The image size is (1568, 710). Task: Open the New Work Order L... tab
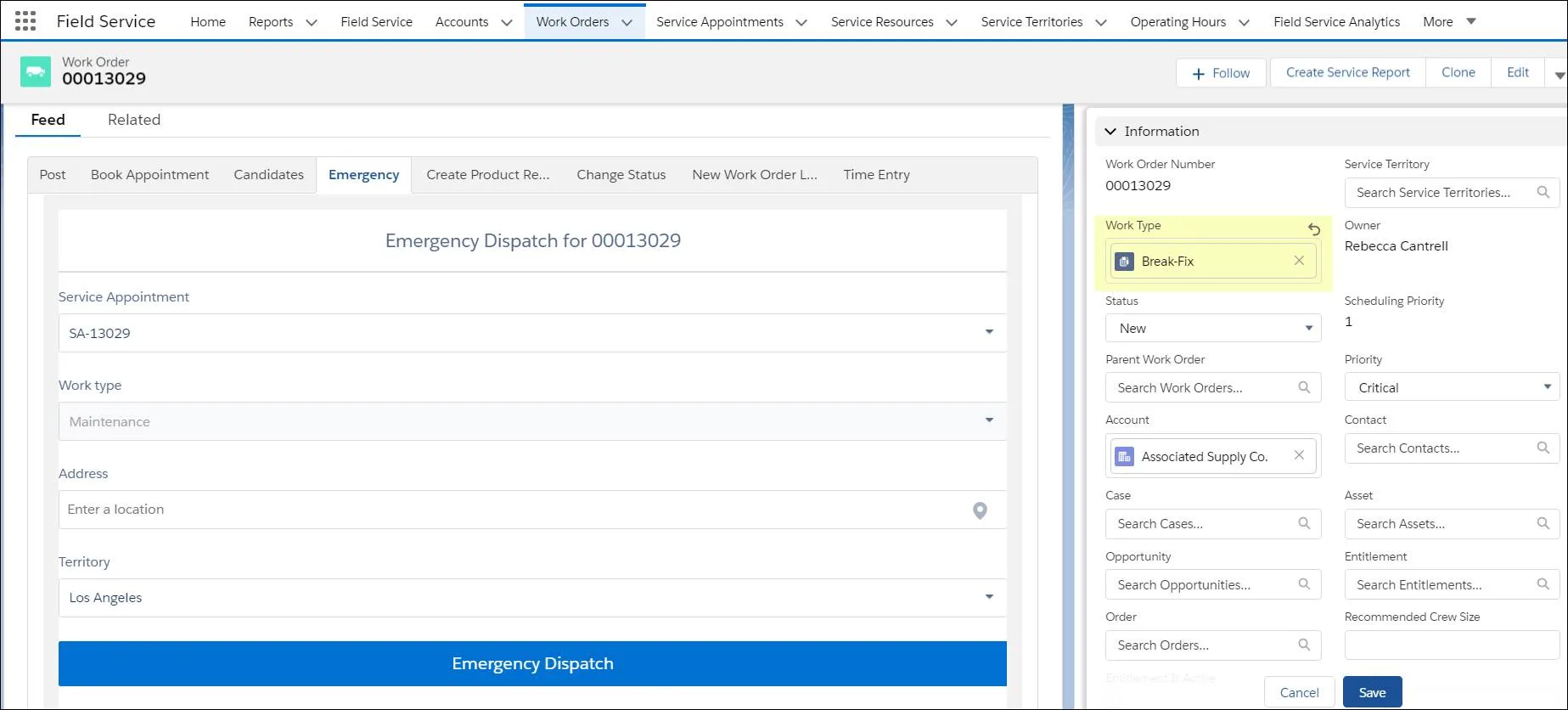pos(755,175)
